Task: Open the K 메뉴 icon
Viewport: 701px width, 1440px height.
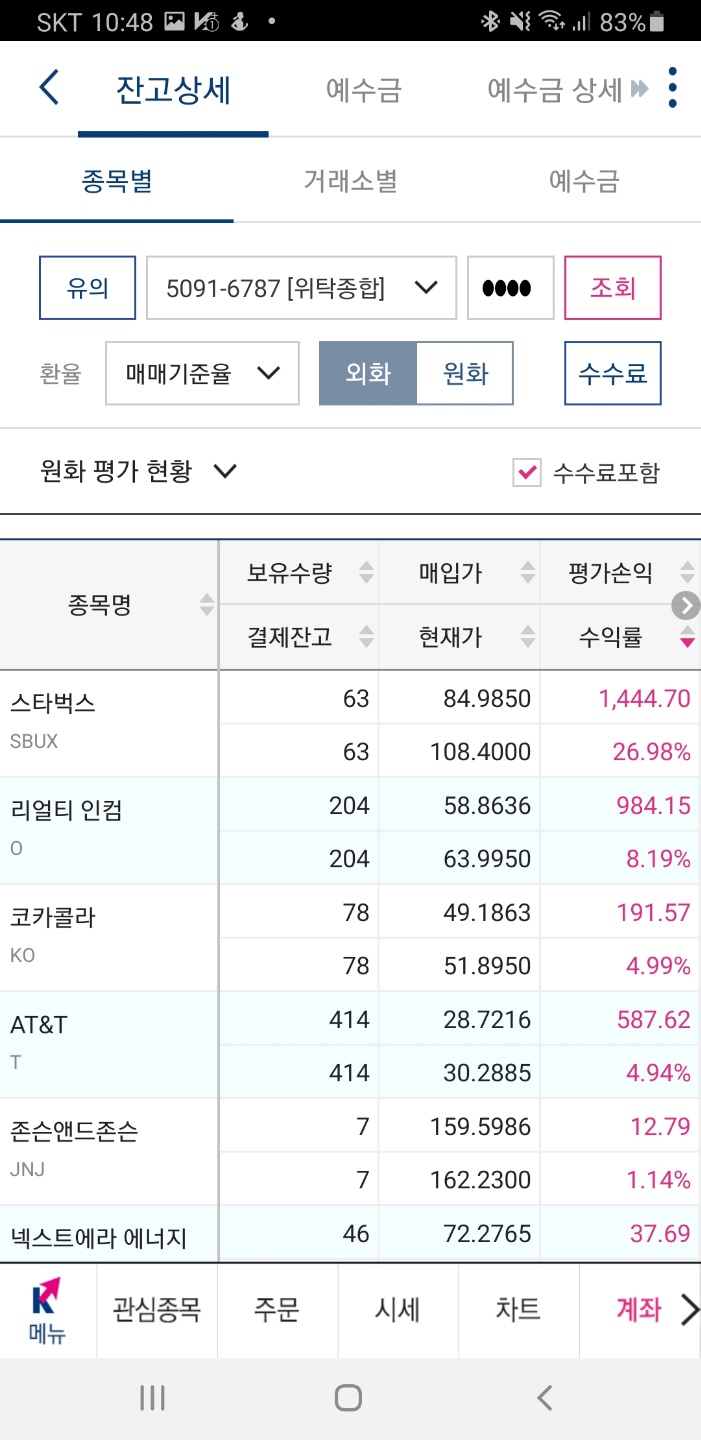Action: [46, 1310]
